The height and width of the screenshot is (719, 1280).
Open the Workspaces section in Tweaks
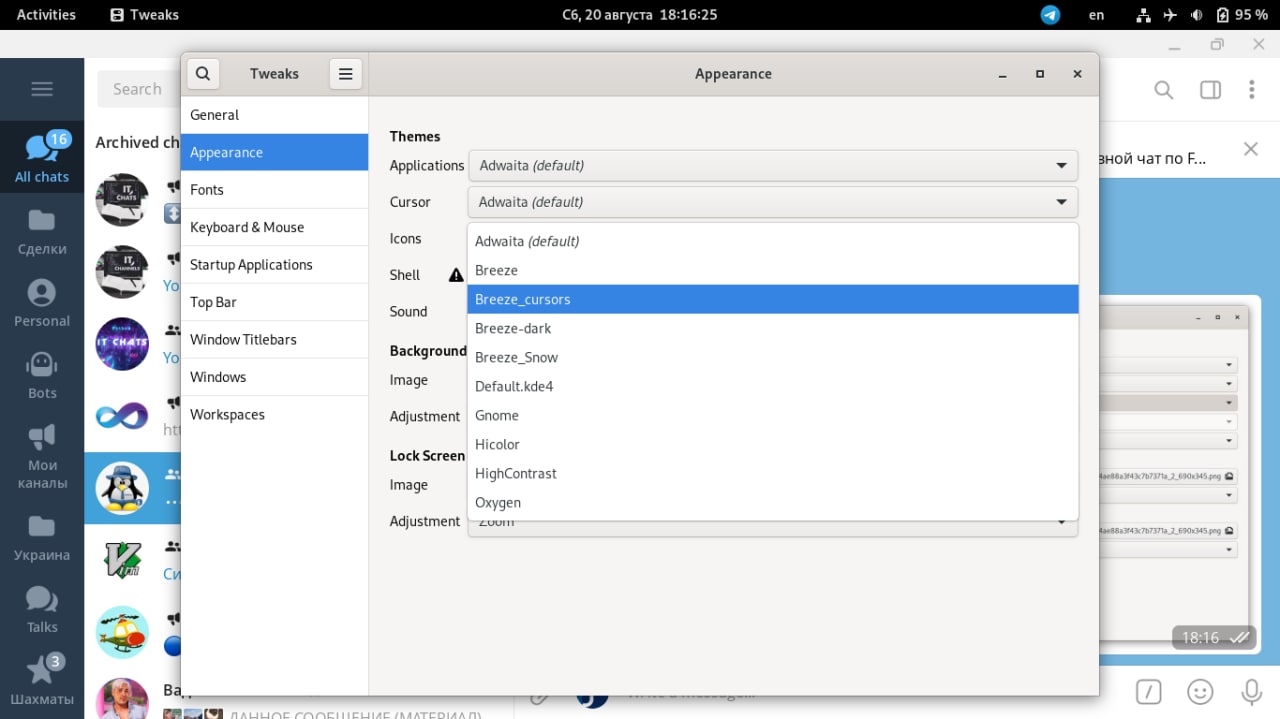(274, 415)
